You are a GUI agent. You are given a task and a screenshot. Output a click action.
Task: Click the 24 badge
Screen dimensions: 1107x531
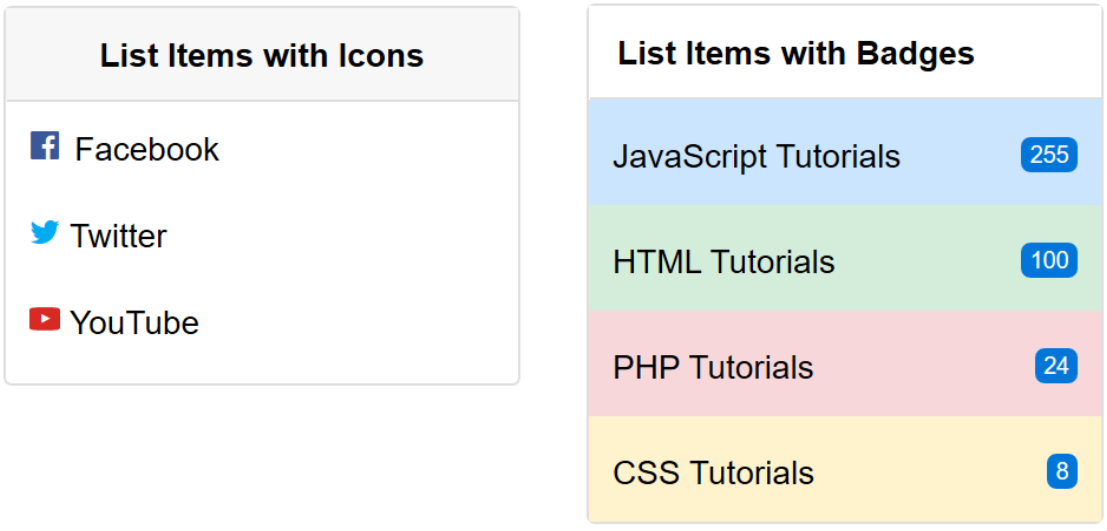click(x=1056, y=366)
